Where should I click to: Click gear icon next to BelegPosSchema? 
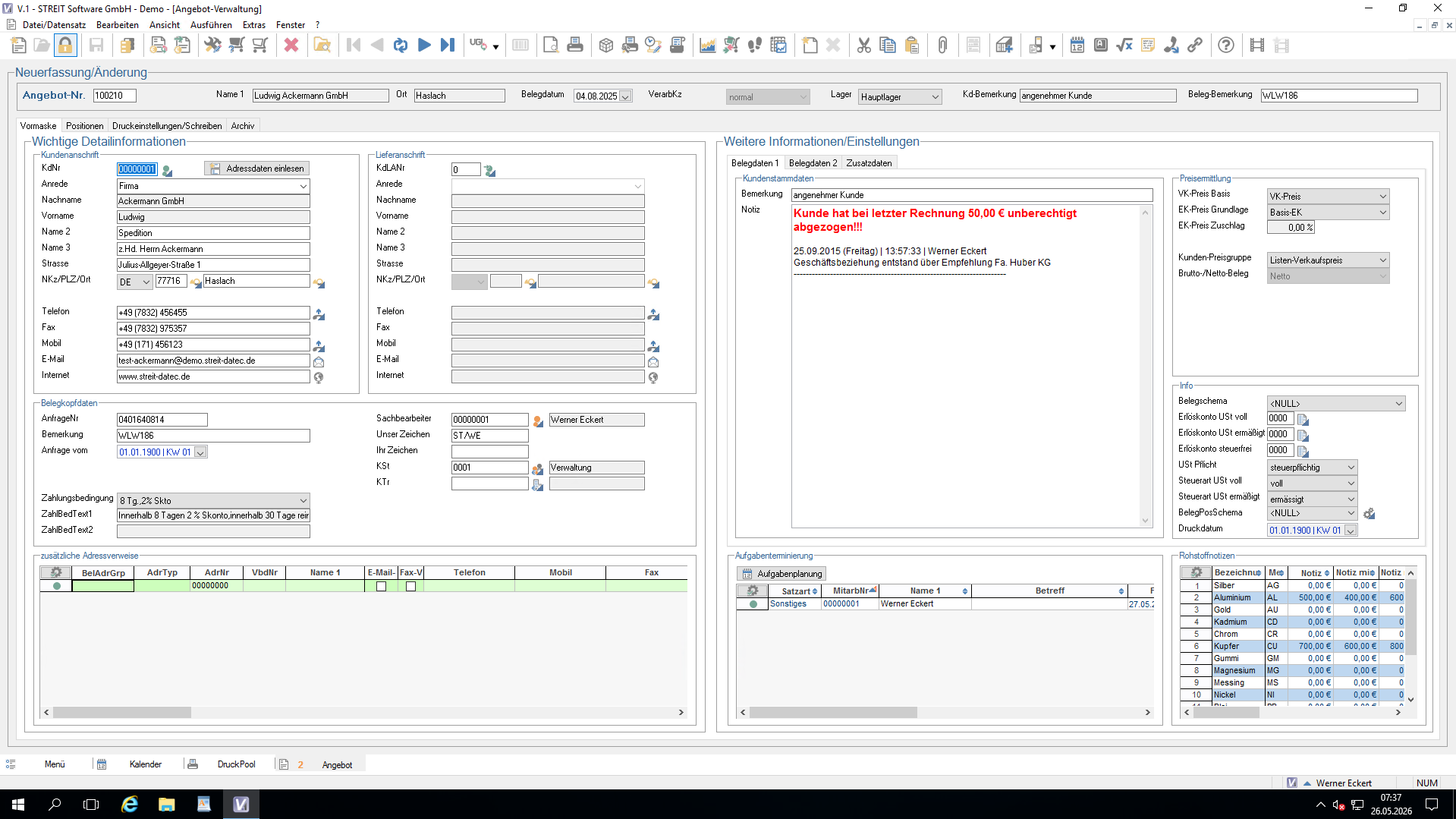point(1370,515)
